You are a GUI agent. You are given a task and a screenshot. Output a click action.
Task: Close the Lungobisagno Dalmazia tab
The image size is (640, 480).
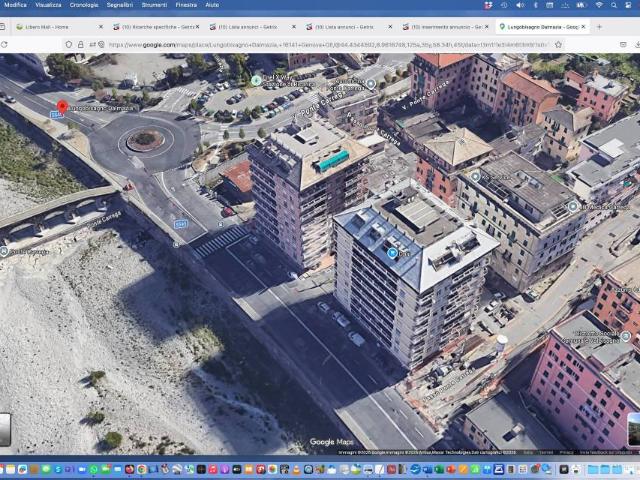(583, 27)
